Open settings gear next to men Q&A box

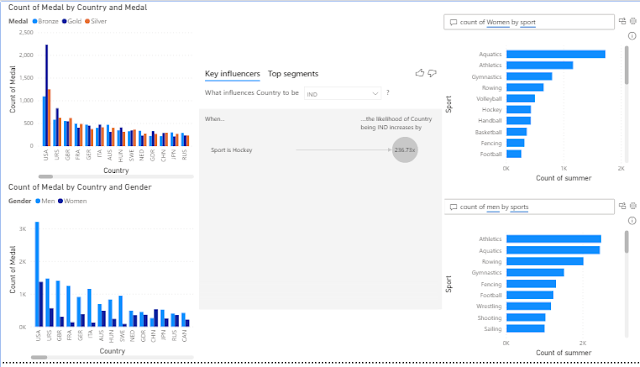633,206
